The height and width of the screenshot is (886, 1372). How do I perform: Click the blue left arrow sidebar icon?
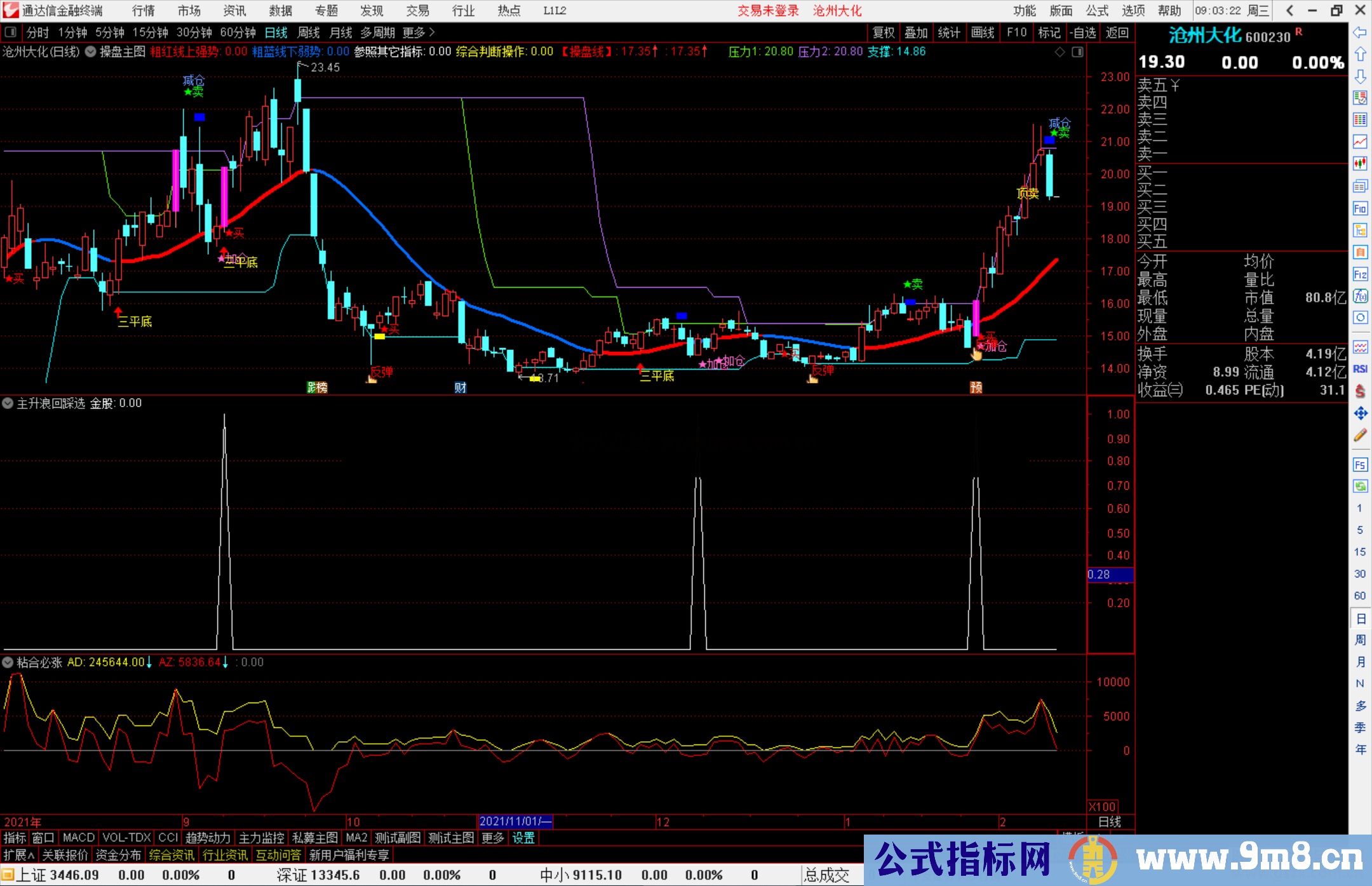pyautogui.click(x=1360, y=32)
